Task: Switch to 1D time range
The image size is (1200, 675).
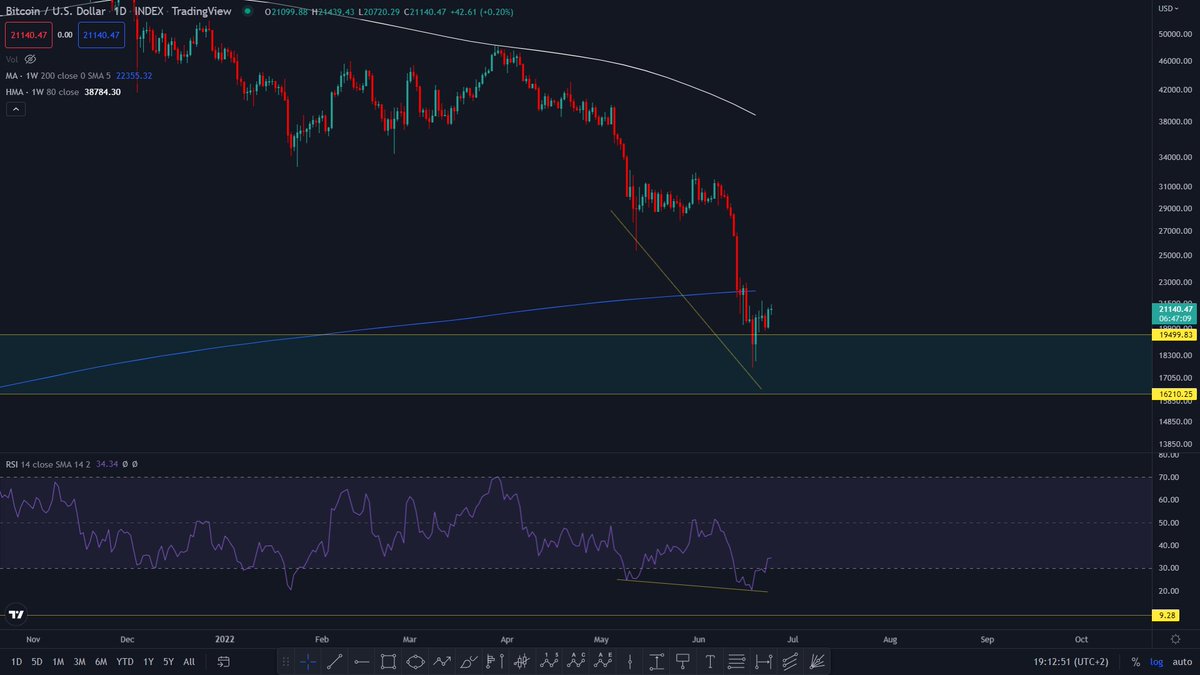Action: tap(16, 661)
